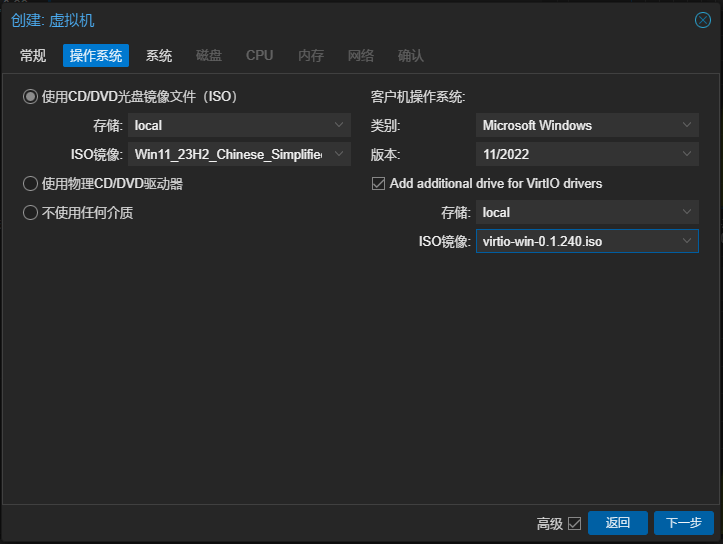Expand the Win11_23H2 ISO镜像 dropdown

click(x=339, y=154)
